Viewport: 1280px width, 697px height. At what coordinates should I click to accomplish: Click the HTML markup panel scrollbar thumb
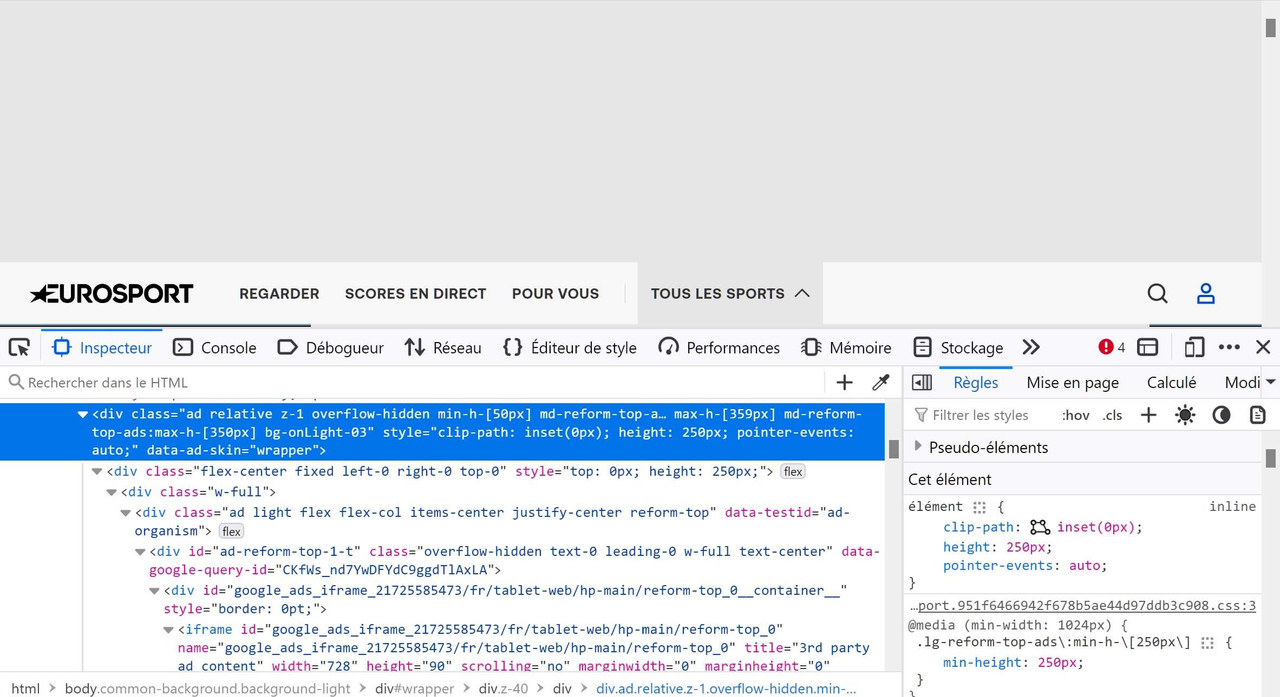coord(893,449)
